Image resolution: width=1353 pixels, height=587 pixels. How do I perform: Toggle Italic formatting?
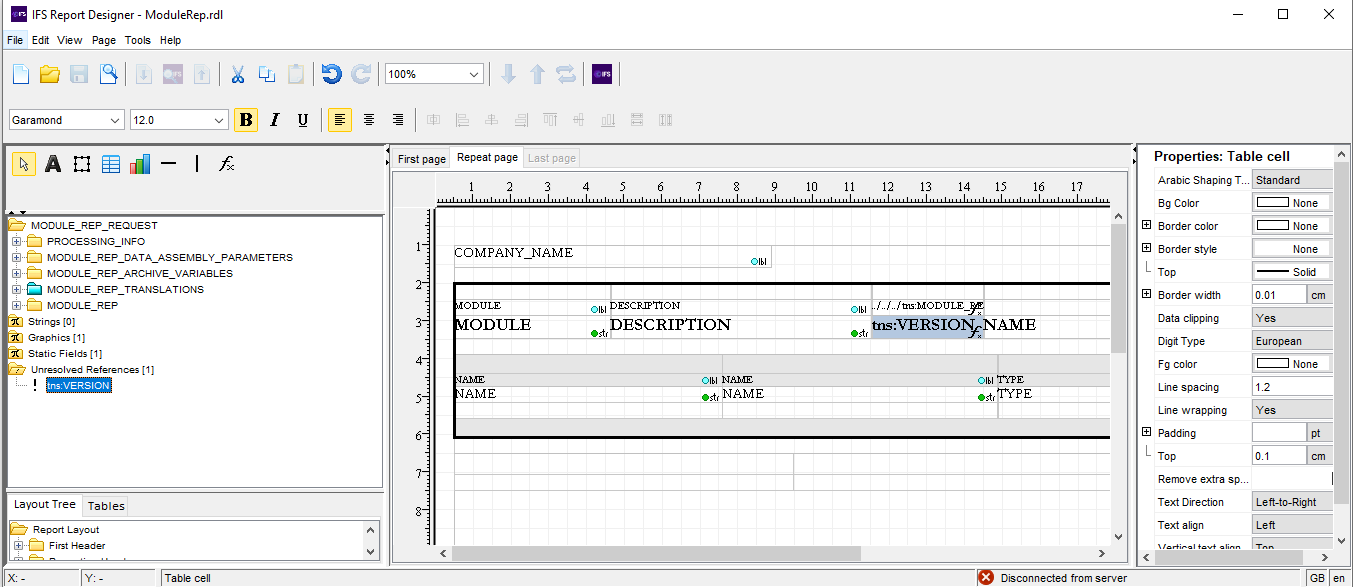pos(275,120)
